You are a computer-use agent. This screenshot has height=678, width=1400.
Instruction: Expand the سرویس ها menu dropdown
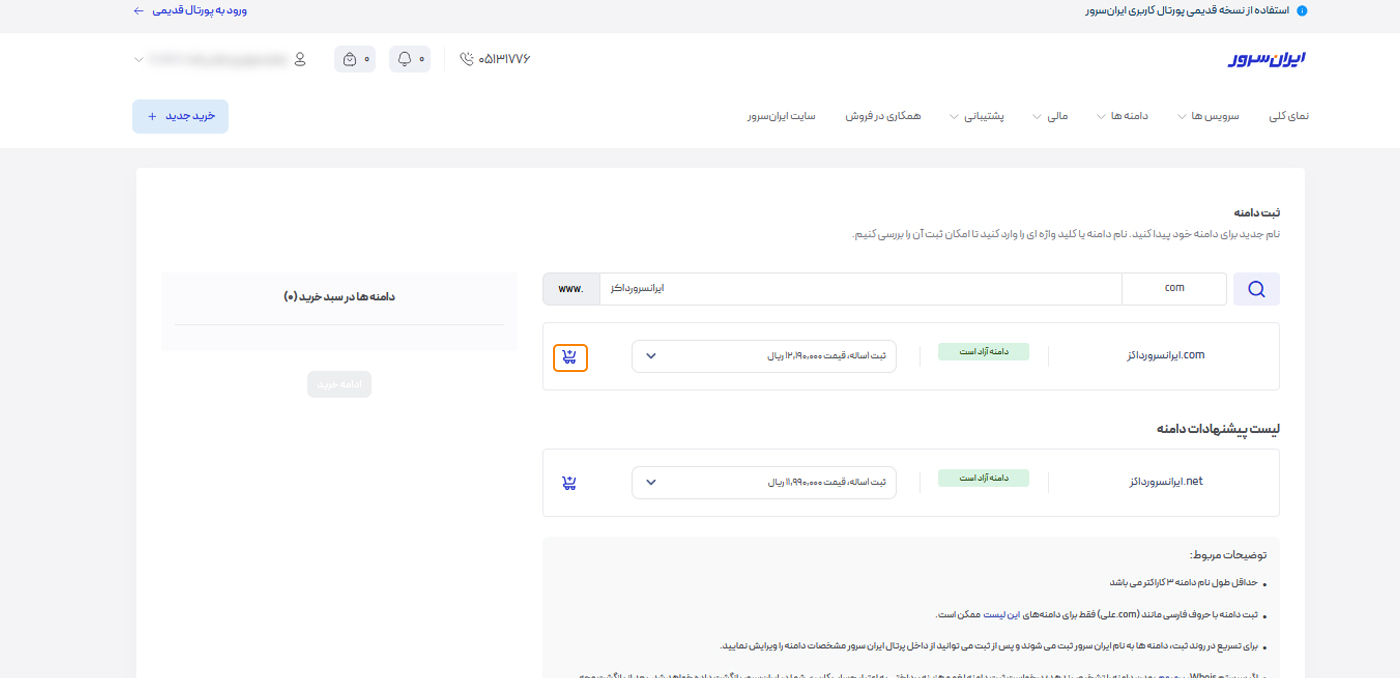point(1209,115)
